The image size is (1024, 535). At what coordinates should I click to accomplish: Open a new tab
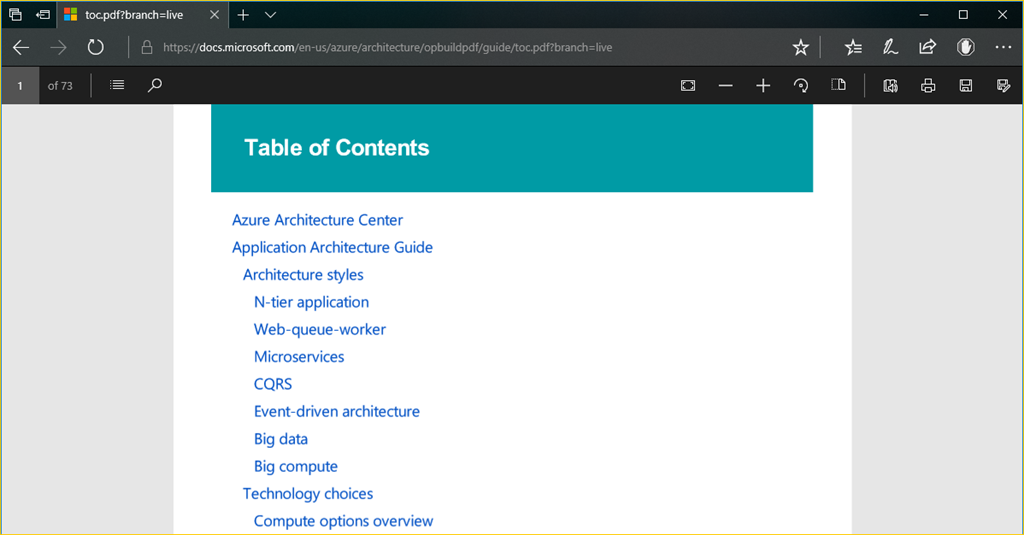click(243, 15)
